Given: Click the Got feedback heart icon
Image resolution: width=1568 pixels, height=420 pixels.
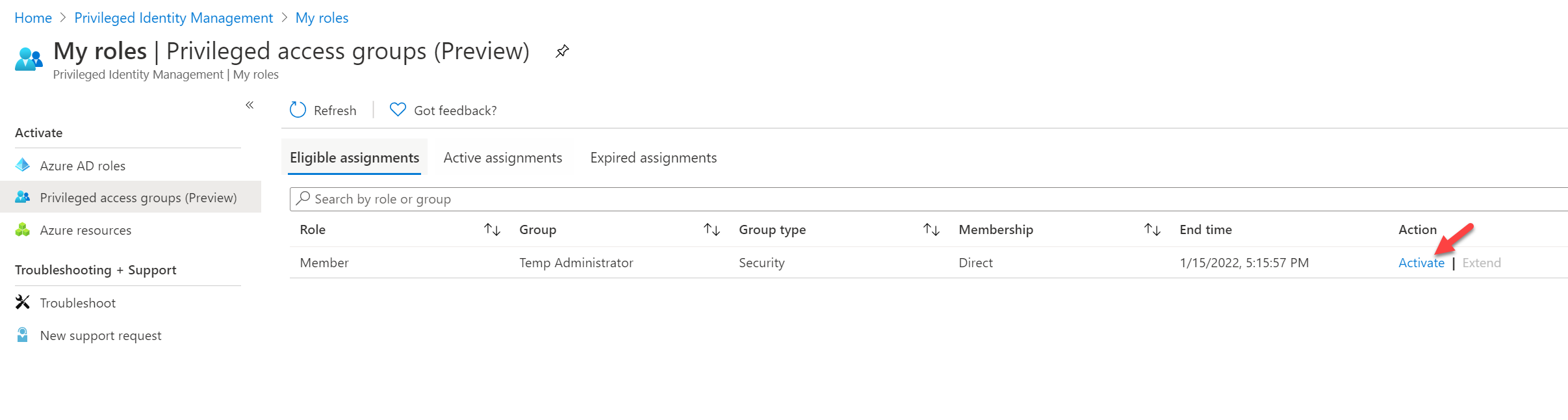Looking at the screenshot, I should pyautogui.click(x=398, y=110).
